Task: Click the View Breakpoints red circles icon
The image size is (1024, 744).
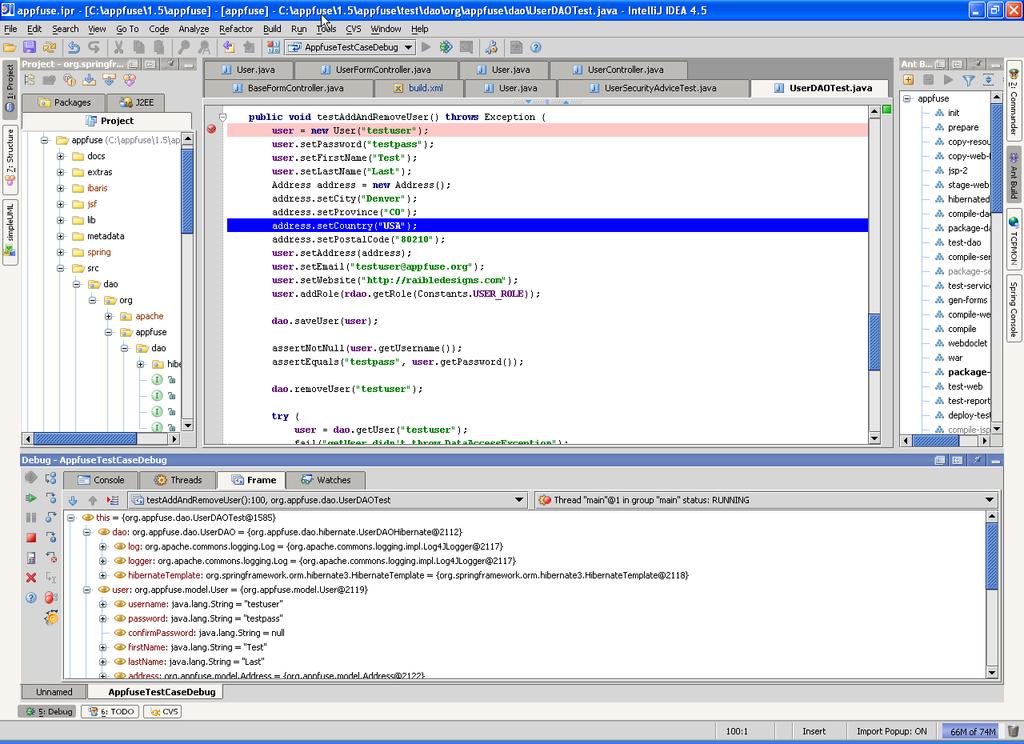Action: pos(51,597)
